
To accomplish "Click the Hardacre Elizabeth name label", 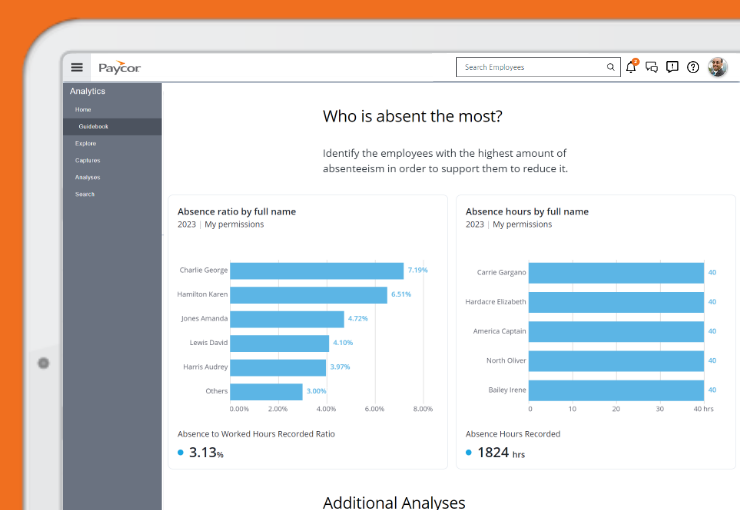I will [496, 302].
